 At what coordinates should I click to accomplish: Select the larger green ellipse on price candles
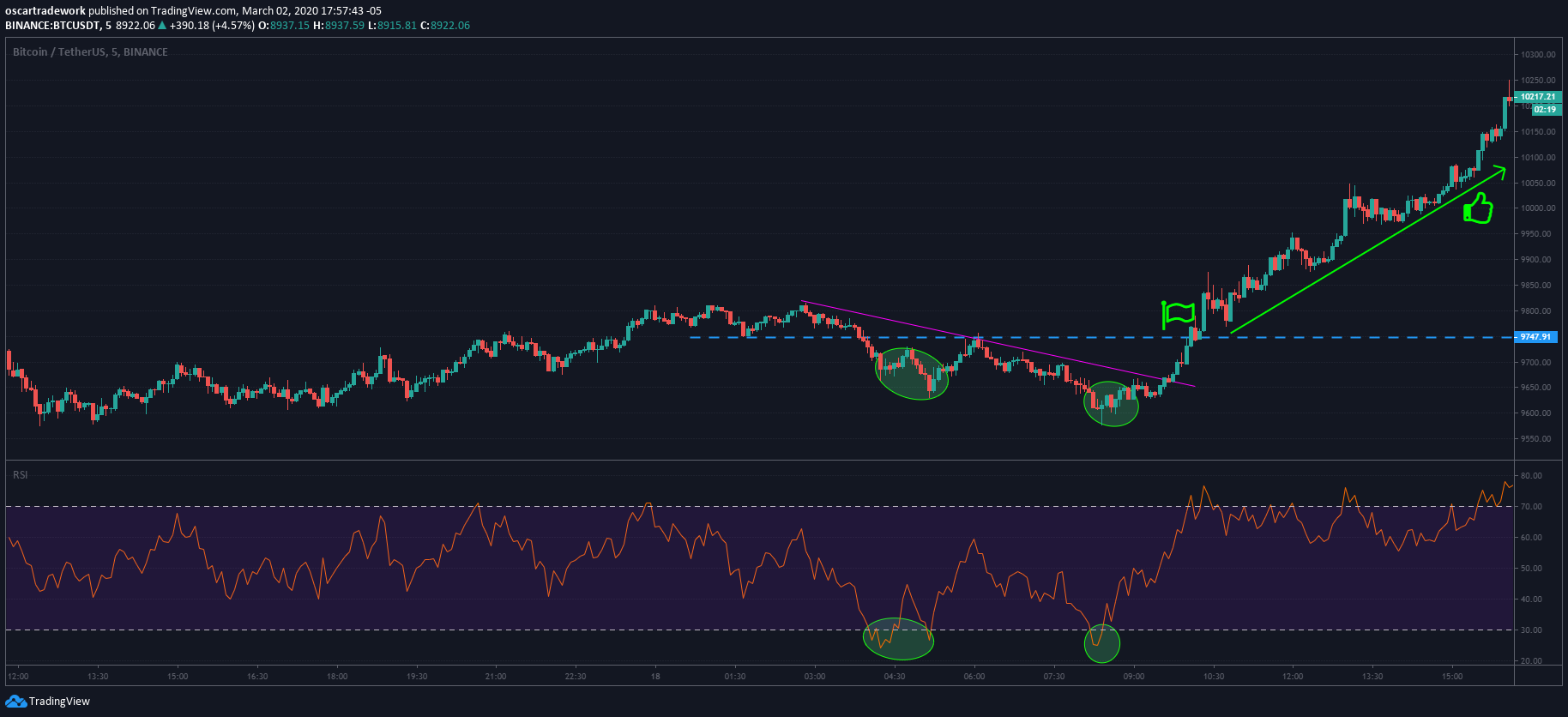911,373
